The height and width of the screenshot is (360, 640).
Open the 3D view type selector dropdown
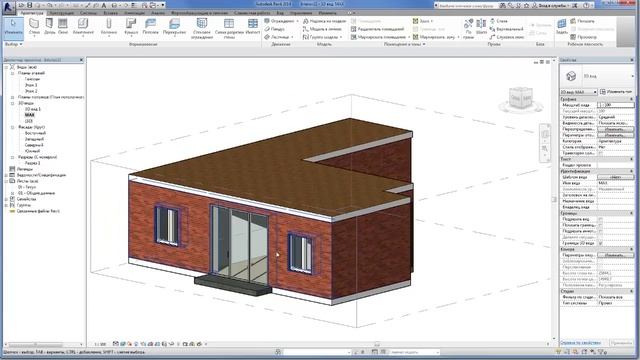coord(632,76)
